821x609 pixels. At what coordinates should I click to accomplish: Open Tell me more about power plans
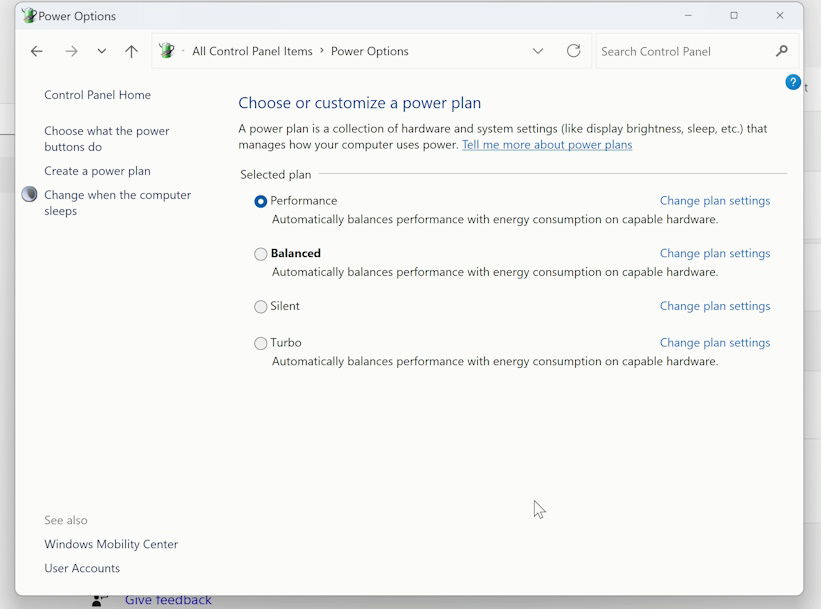click(x=546, y=145)
